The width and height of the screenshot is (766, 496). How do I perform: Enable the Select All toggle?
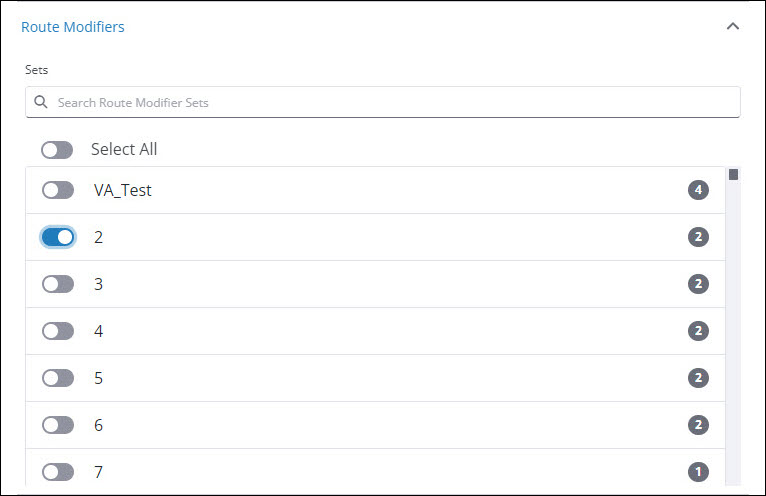point(57,150)
